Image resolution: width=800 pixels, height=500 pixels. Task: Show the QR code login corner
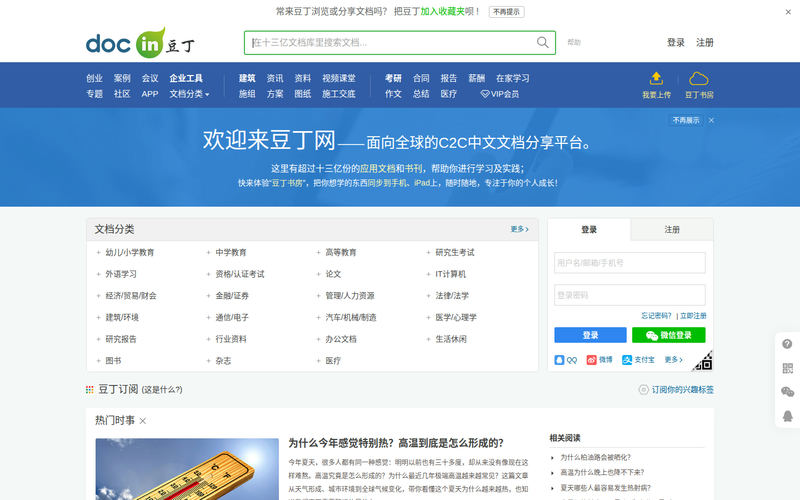[704, 361]
